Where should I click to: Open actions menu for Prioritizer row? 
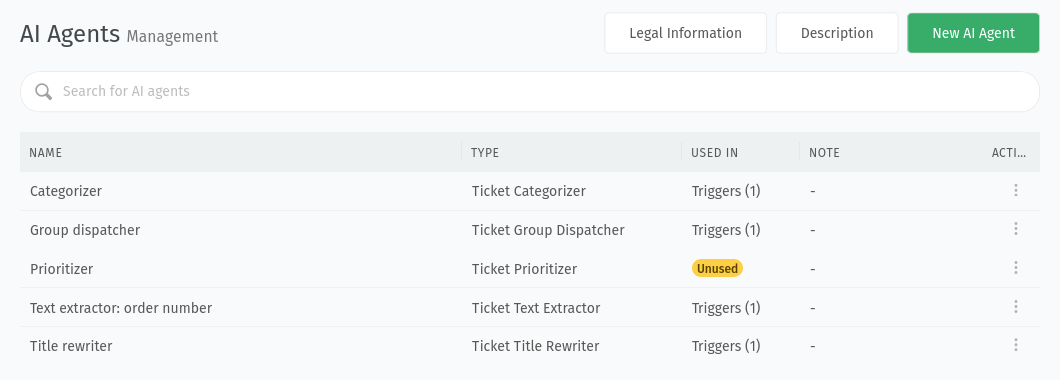1015,268
